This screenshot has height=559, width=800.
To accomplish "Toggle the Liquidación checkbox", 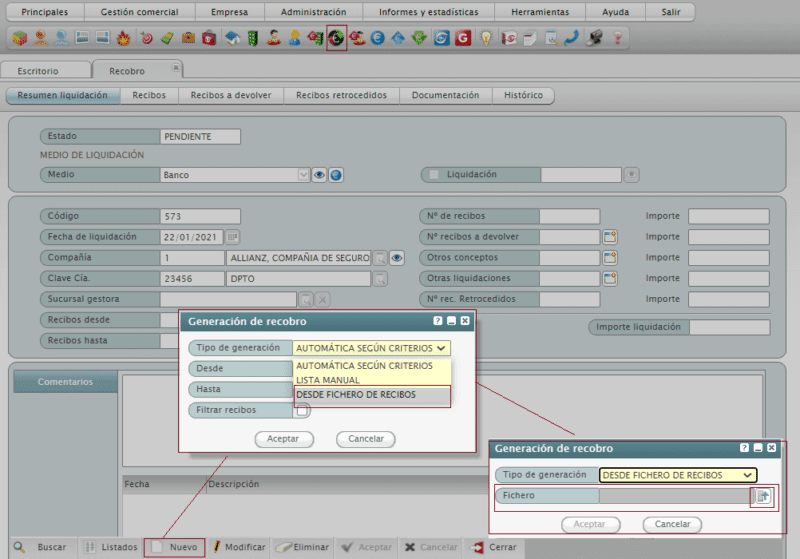I will pyautogui.click(x=434, y=174).
